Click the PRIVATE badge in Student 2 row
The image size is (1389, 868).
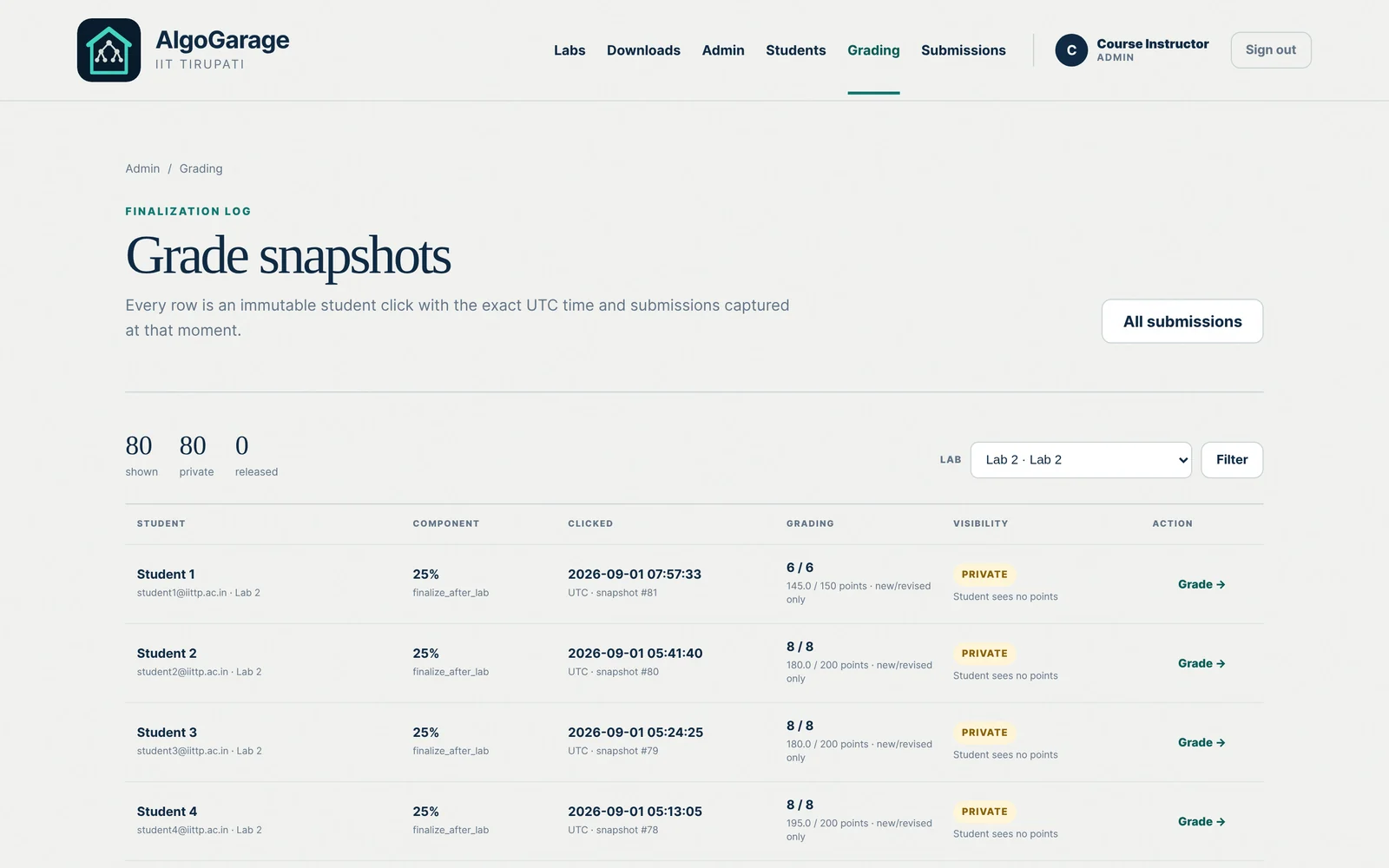984,654
